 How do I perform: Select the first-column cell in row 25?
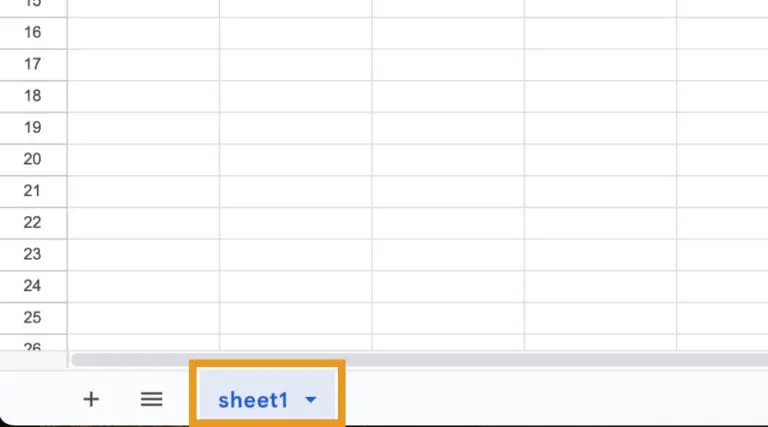tap(143, 317)
